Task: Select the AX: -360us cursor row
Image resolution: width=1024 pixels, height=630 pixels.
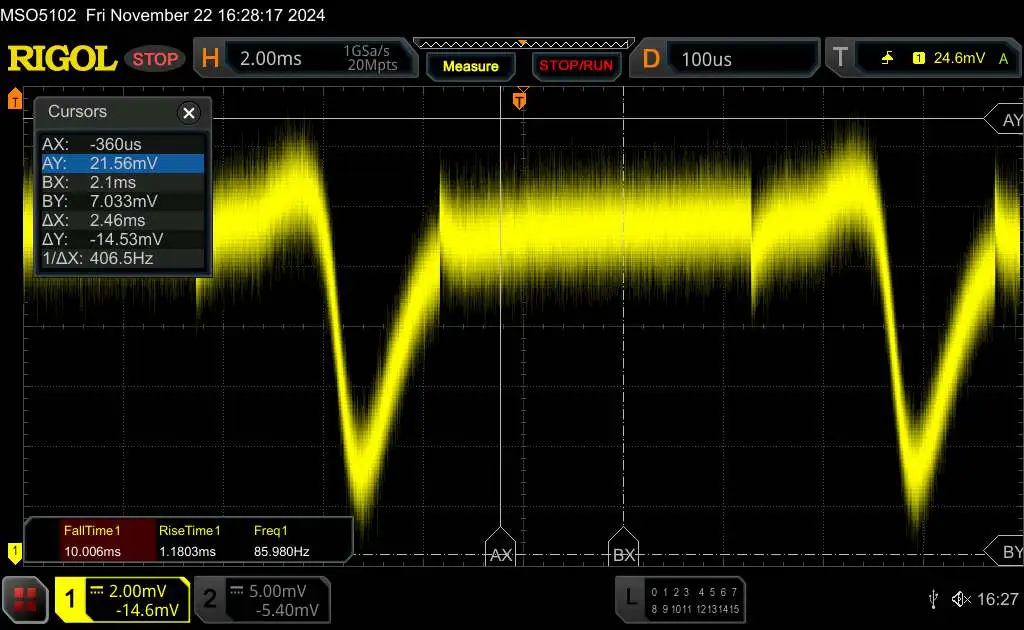Action: 123,144
